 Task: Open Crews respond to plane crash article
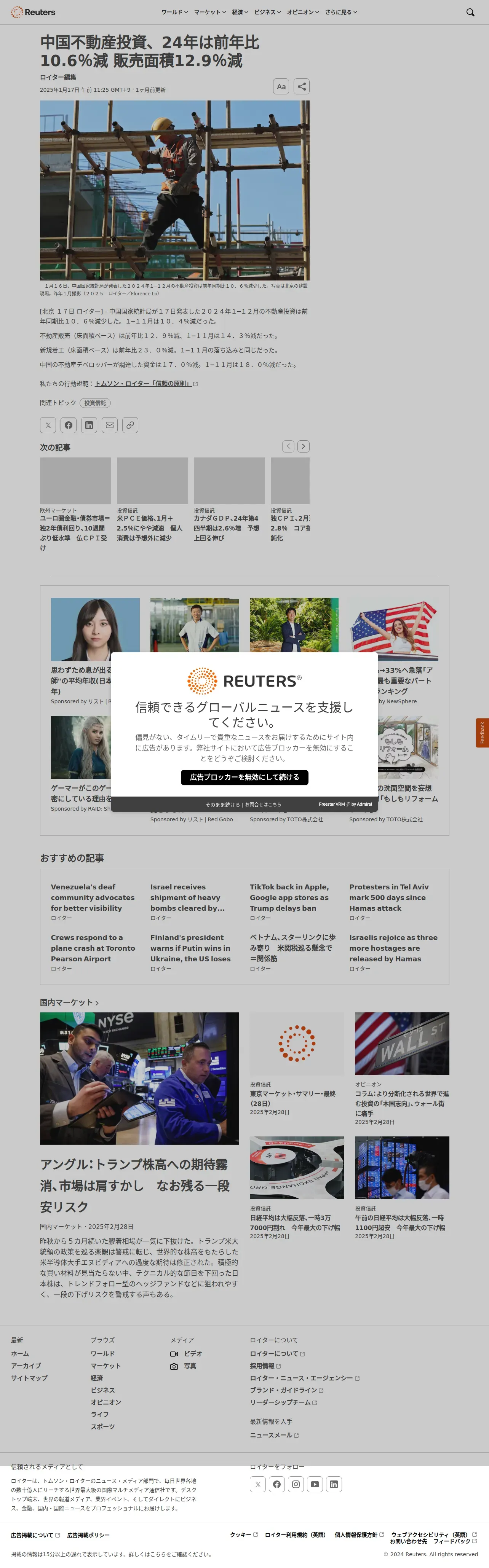tap(93, 948)
